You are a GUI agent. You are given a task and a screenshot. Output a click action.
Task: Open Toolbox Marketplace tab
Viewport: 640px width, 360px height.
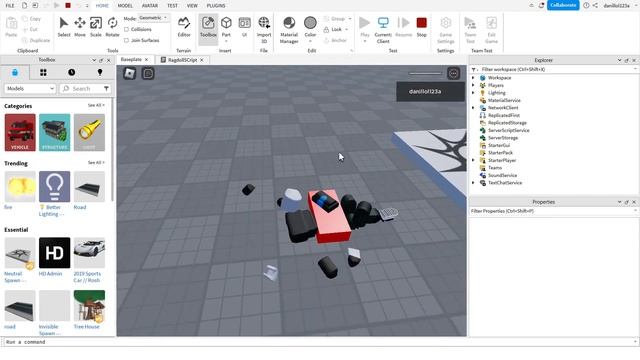point(15,72)
